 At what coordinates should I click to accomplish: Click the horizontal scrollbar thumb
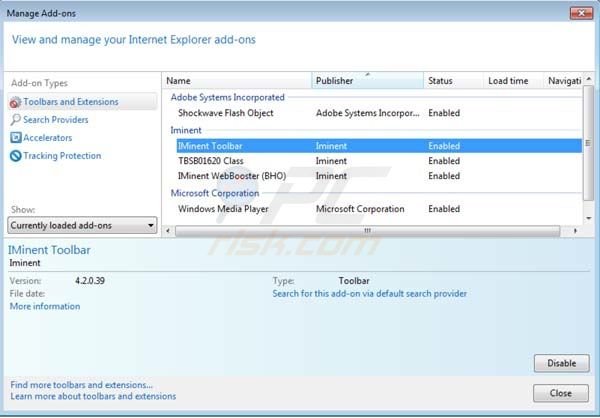[367, 231]
